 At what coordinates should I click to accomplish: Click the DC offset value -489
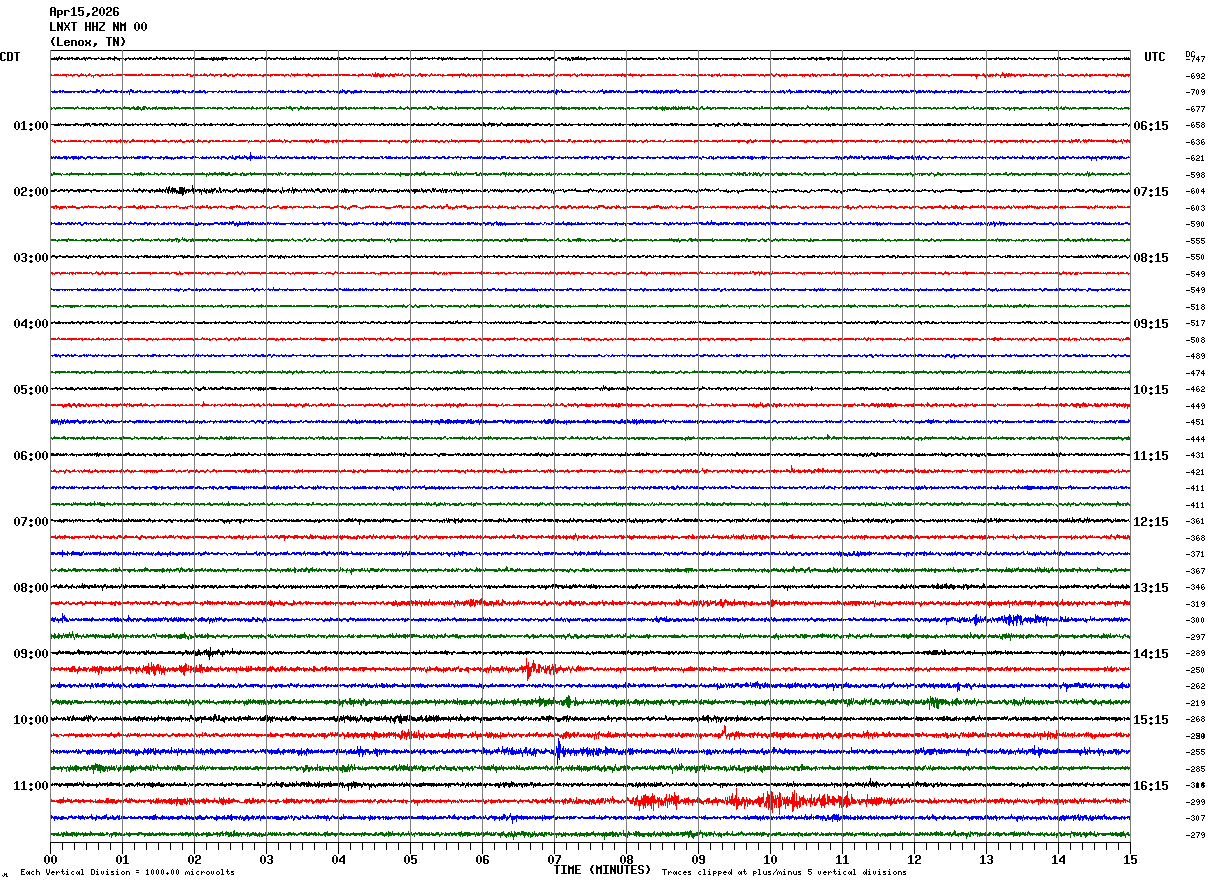click(x=1196, y=357)
